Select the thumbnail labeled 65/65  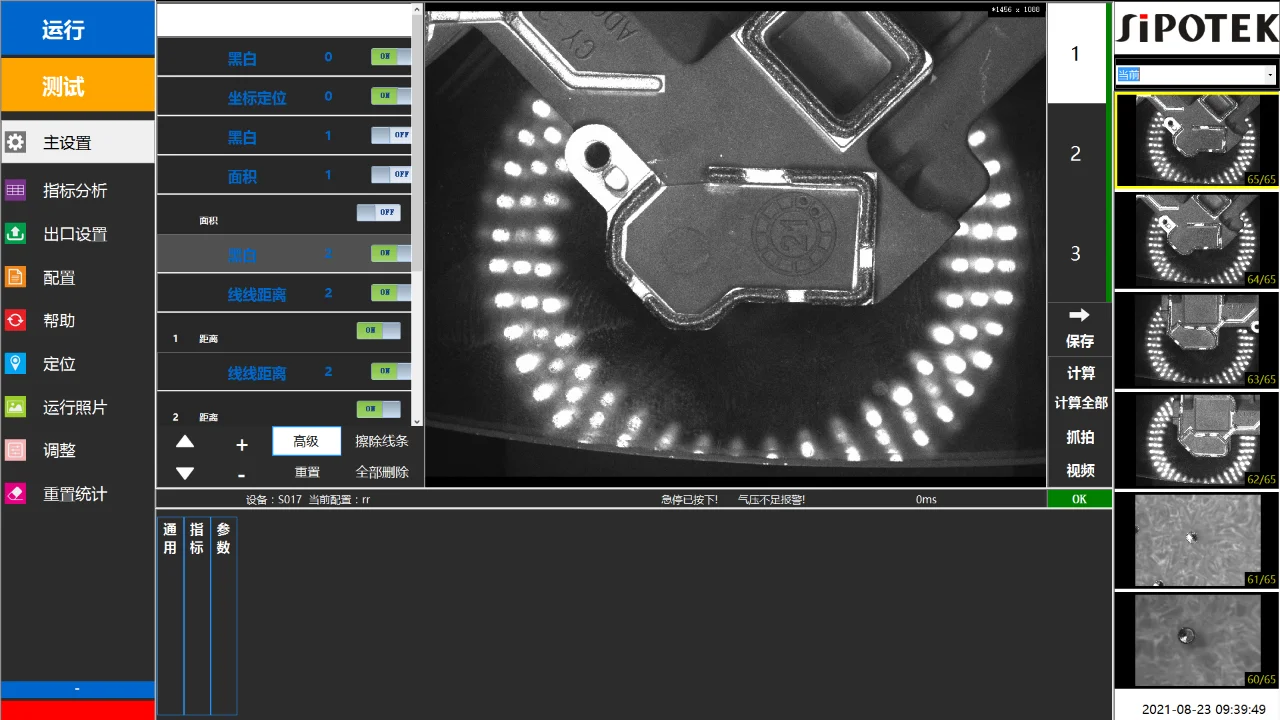pos(1197,140)
